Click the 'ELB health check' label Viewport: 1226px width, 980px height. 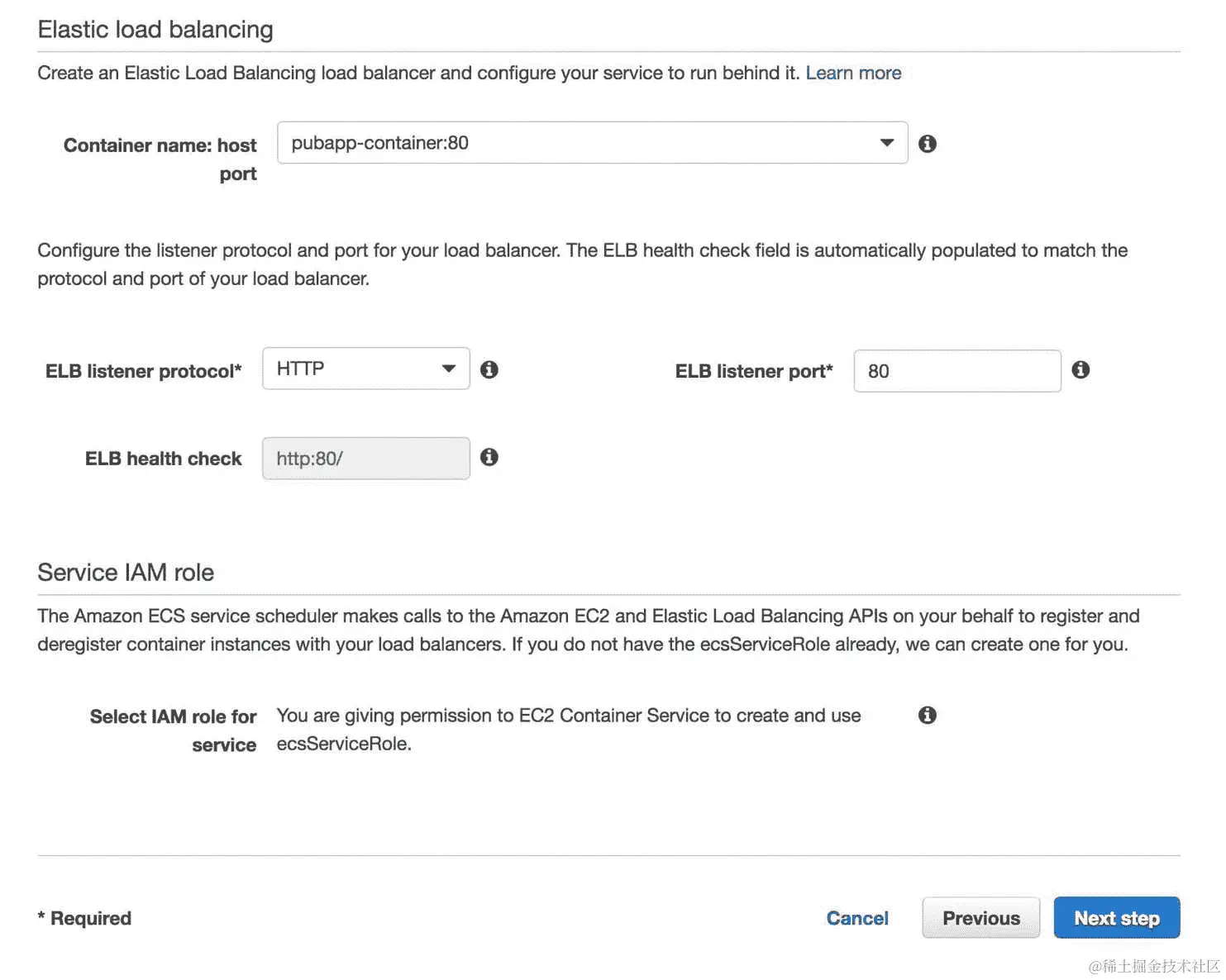(x=164, y=459)
